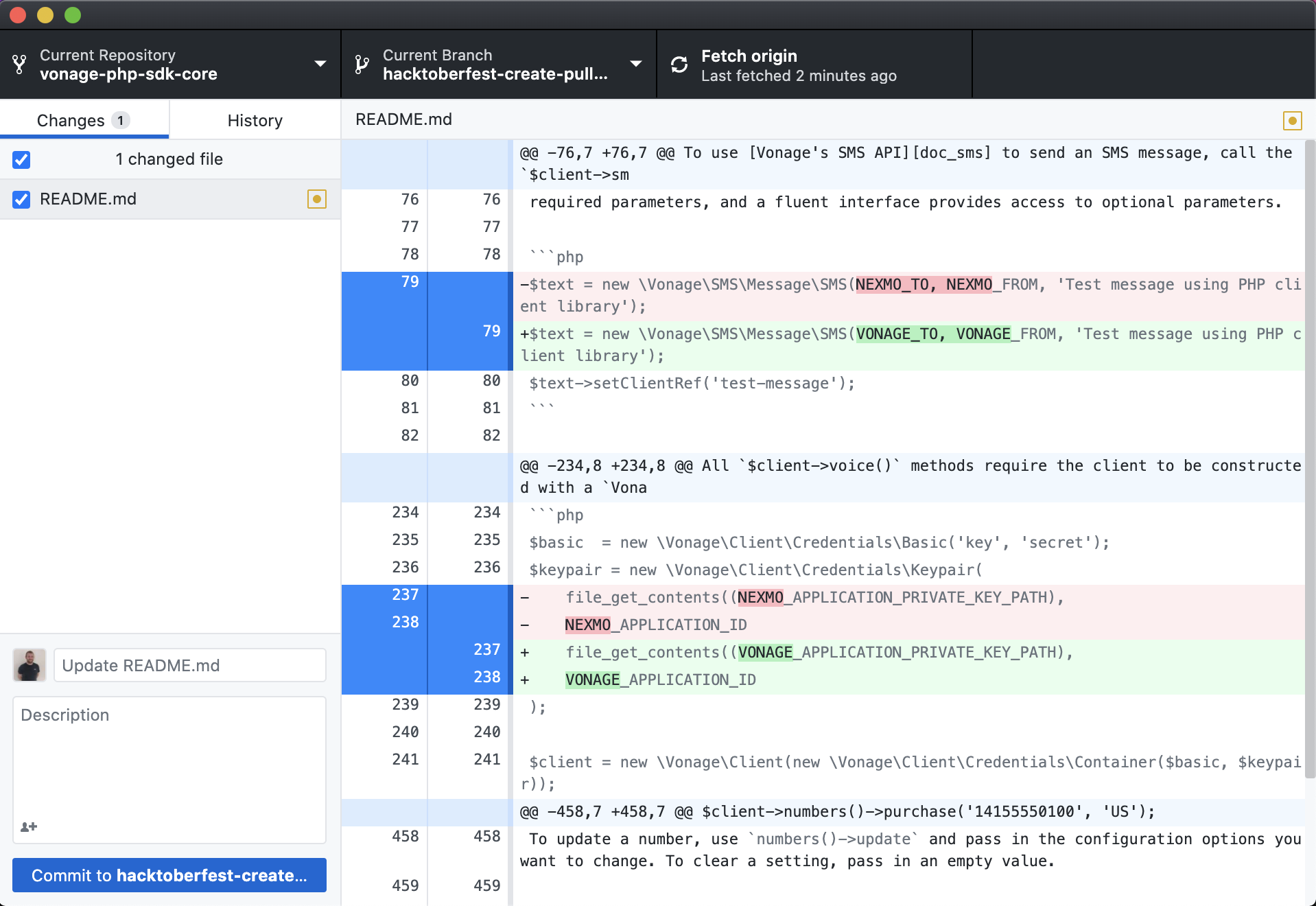Click Fetch origin button

[x=814, y=65]
